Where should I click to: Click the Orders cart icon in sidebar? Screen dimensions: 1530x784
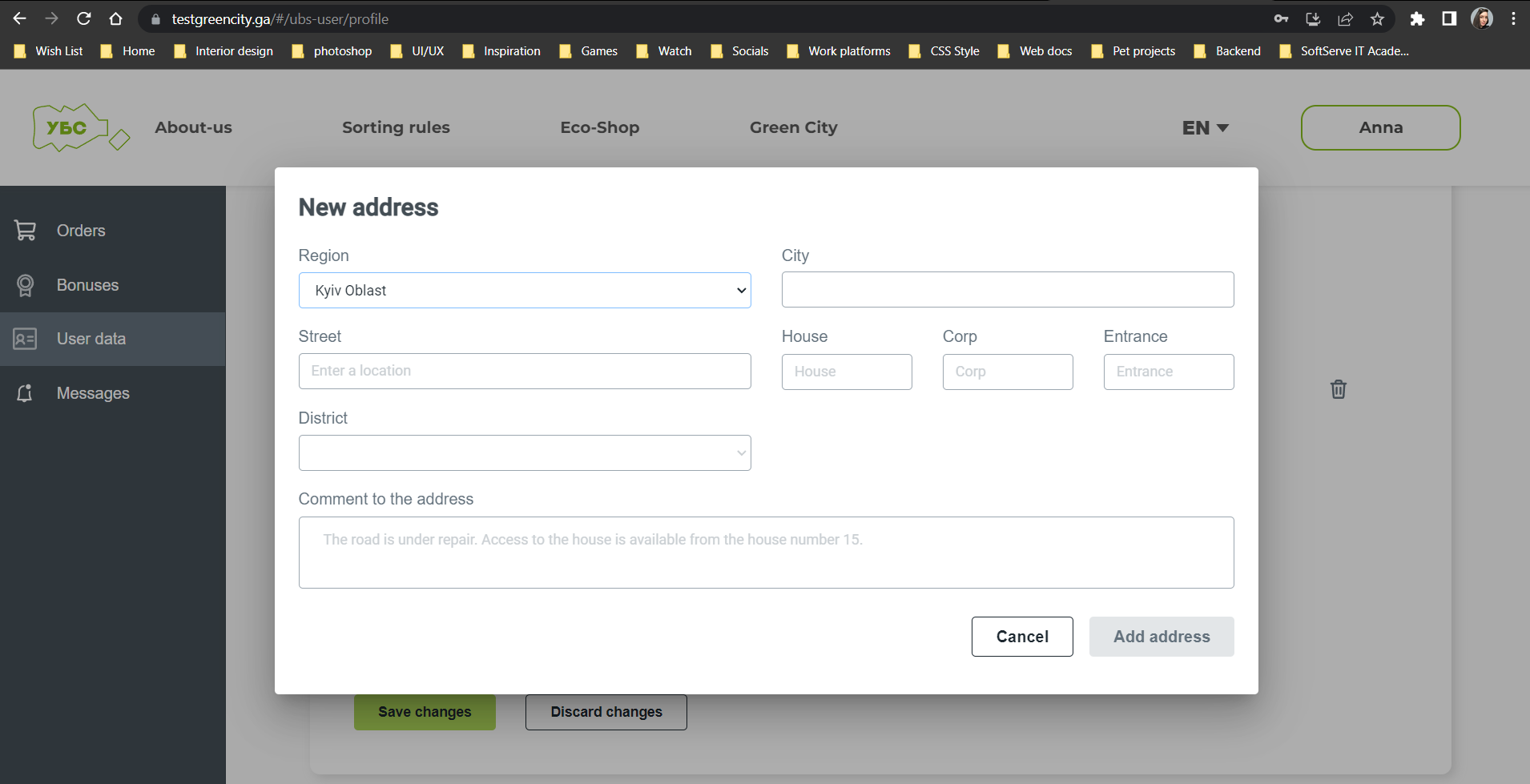tap(26, 230)
